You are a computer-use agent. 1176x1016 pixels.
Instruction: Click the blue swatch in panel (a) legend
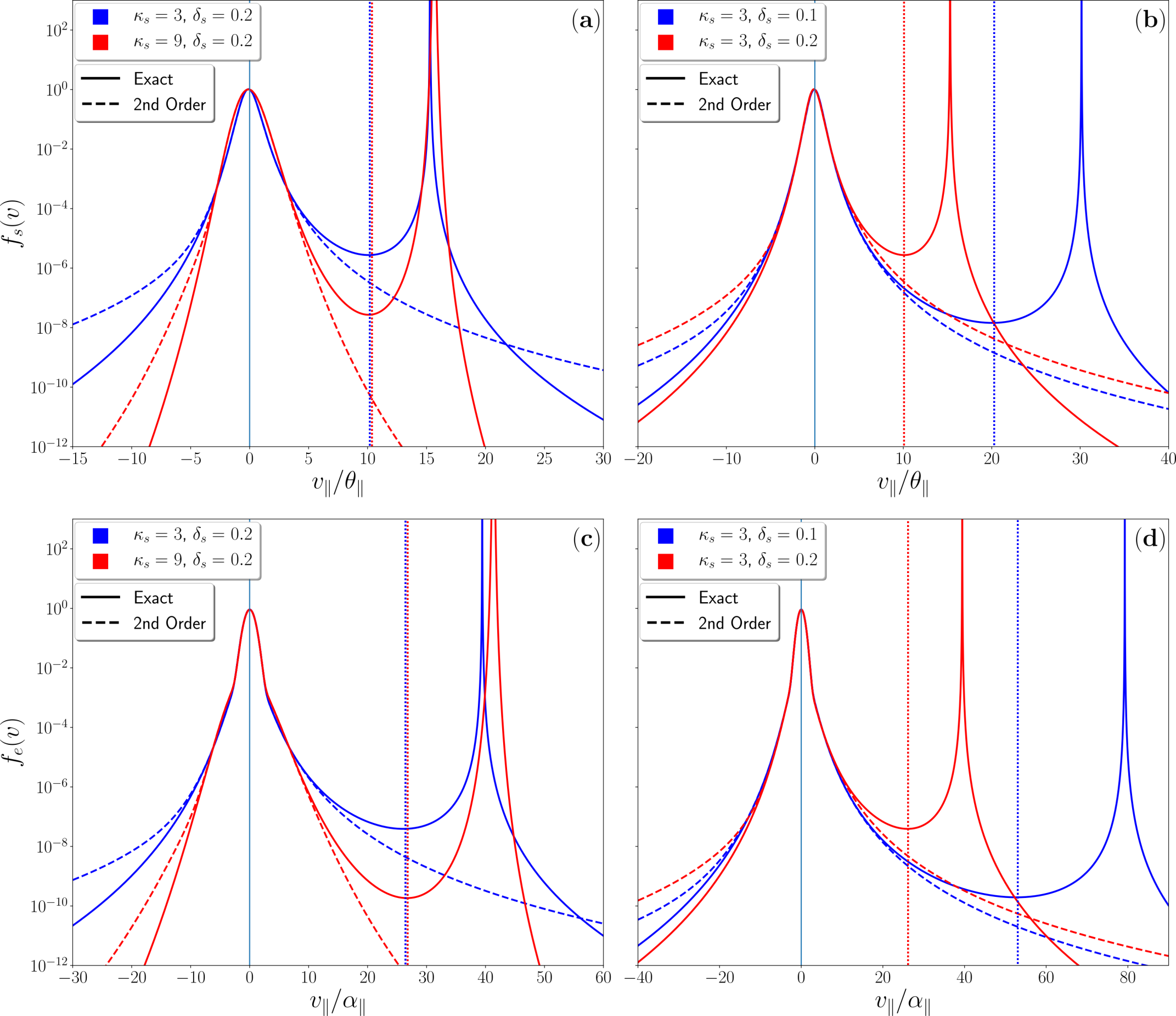tap(100, 16)
